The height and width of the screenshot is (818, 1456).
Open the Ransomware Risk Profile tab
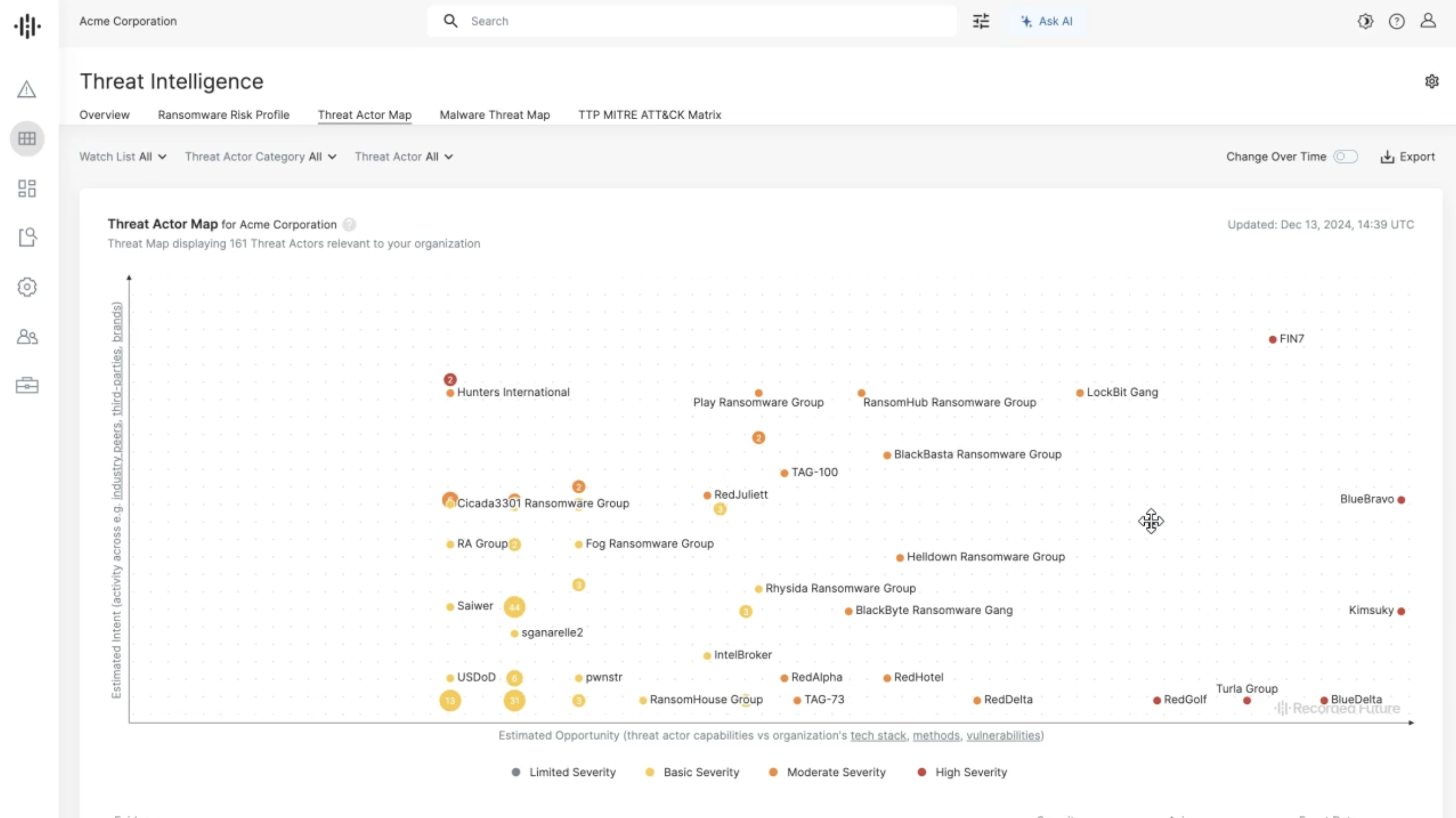pyautogui.click(x=223, y=115)
